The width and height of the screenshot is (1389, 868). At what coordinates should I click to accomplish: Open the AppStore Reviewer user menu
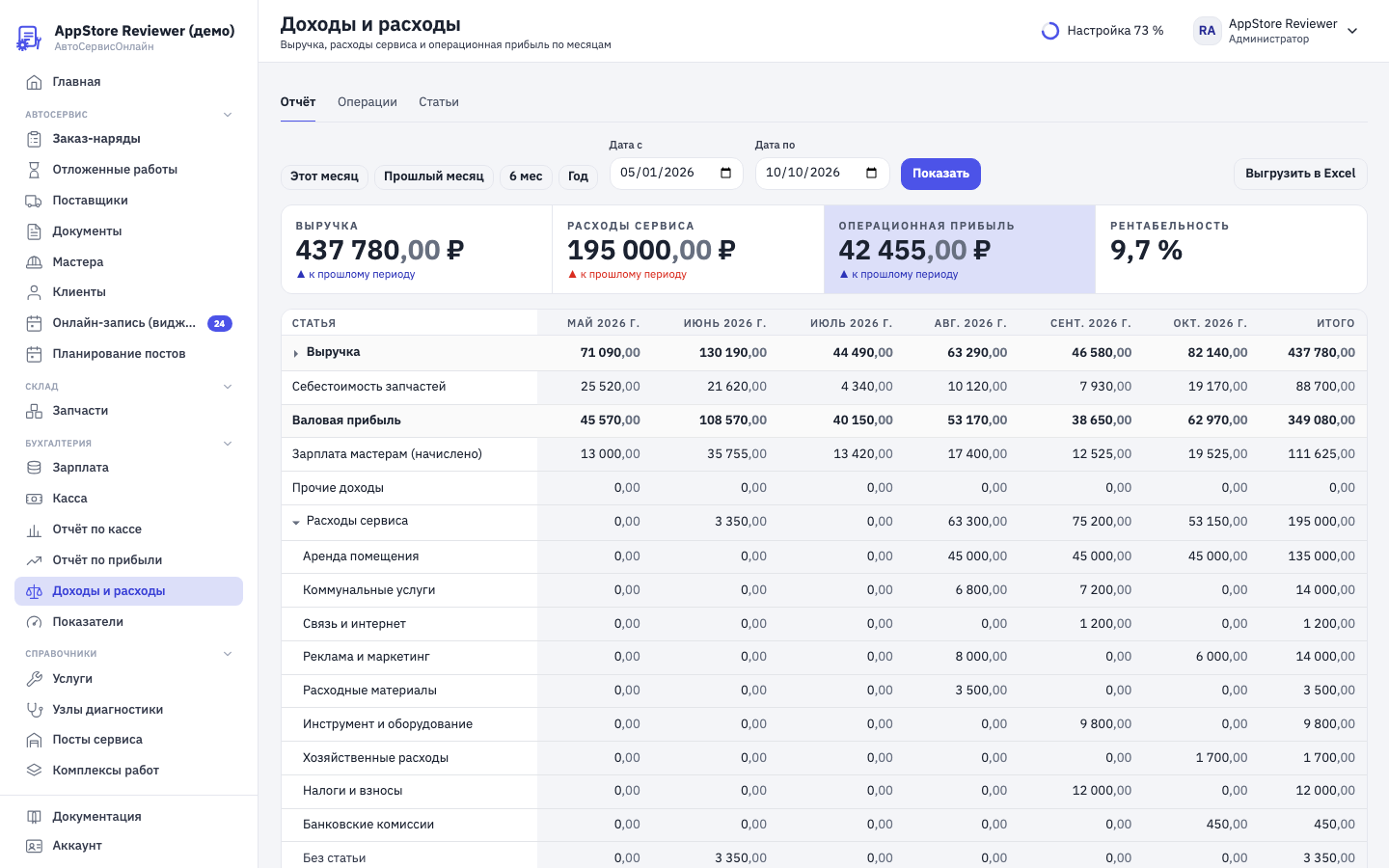tap(1276, 31)
